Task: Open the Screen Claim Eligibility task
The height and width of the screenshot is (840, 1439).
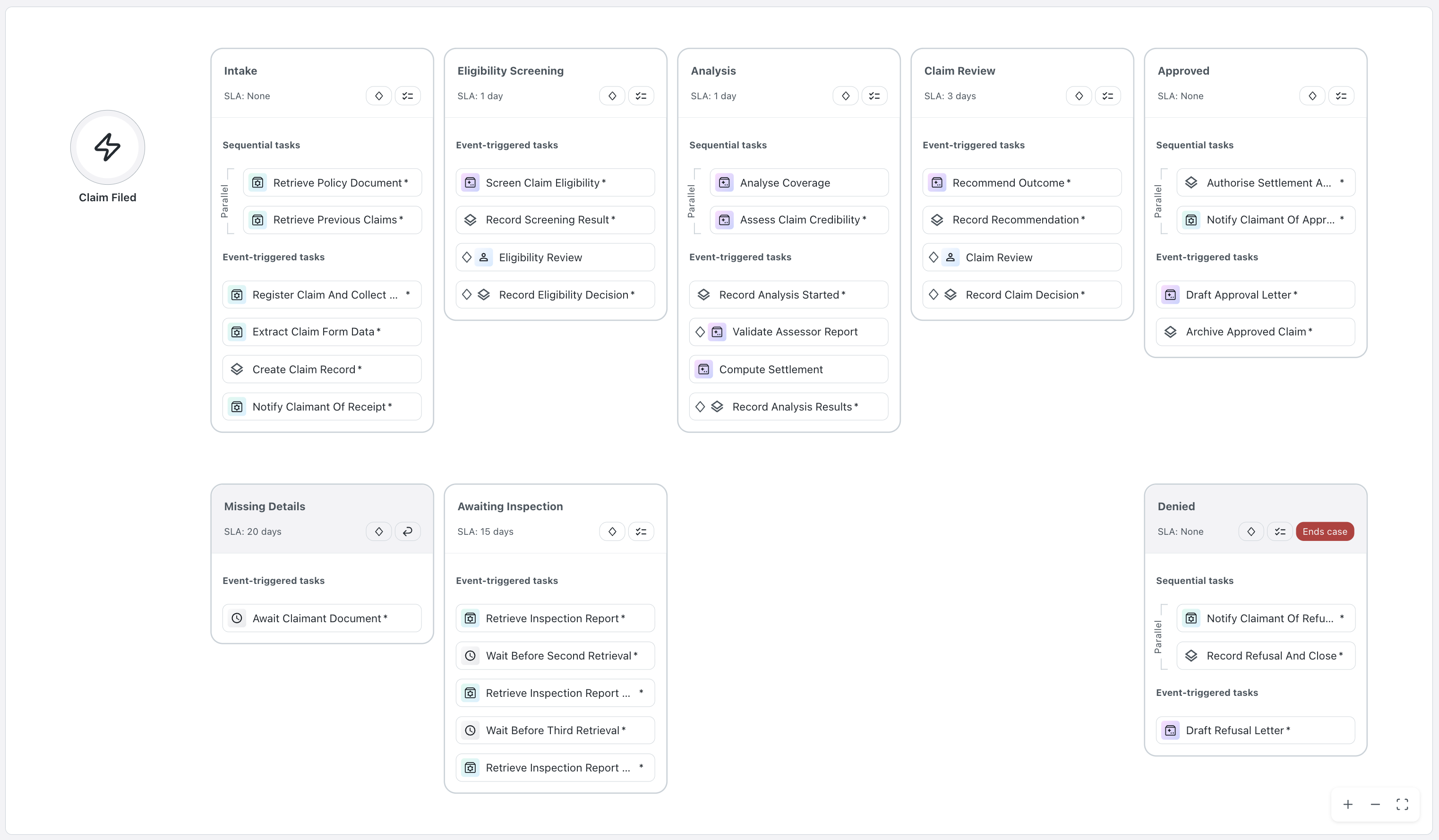Action: click(x=556, y=183)
